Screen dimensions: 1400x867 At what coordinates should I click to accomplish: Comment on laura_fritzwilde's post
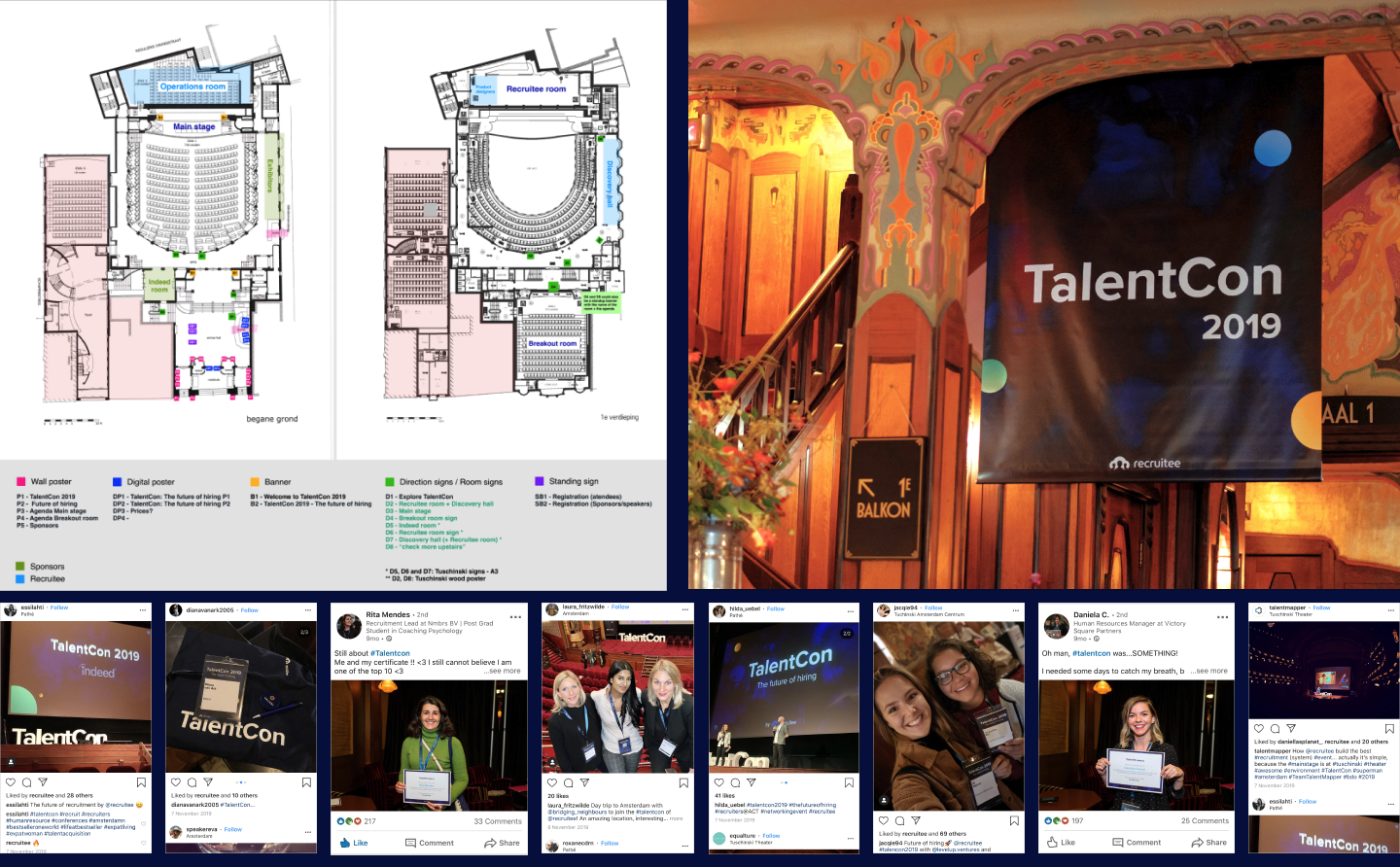pyautogui.click(x=568, y=782)
